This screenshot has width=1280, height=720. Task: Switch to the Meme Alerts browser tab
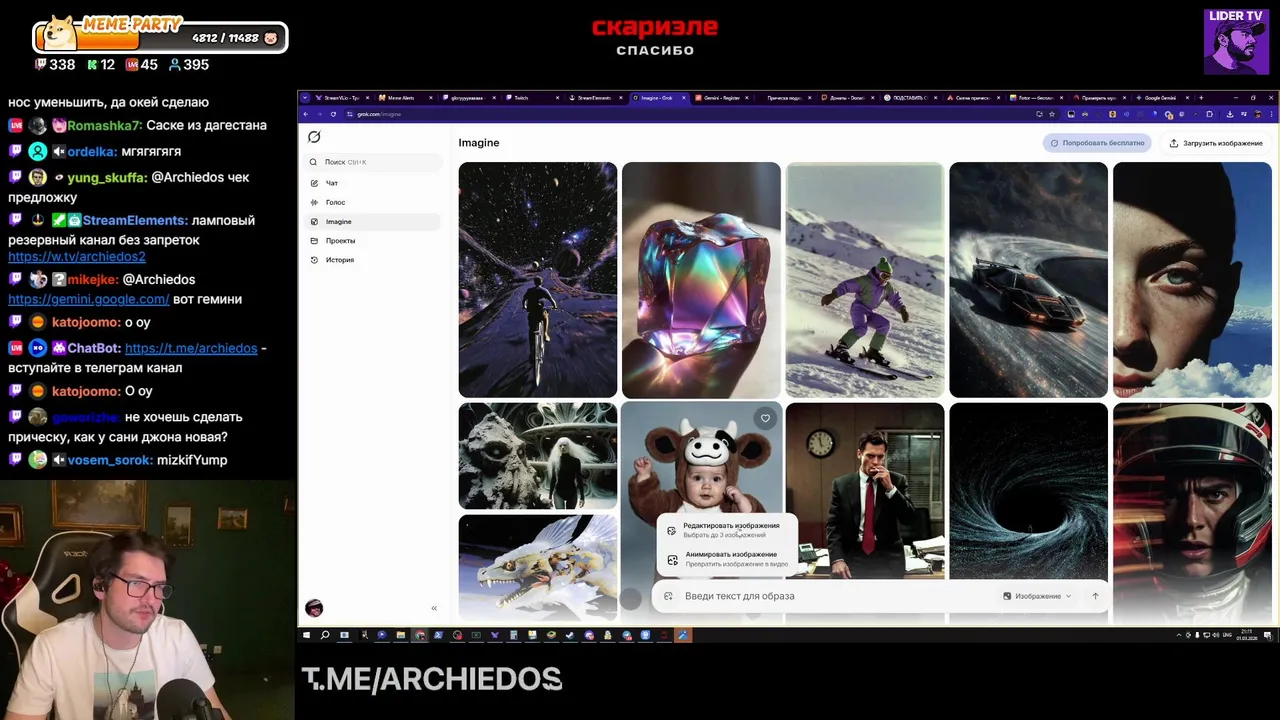[x=404, y=98]
